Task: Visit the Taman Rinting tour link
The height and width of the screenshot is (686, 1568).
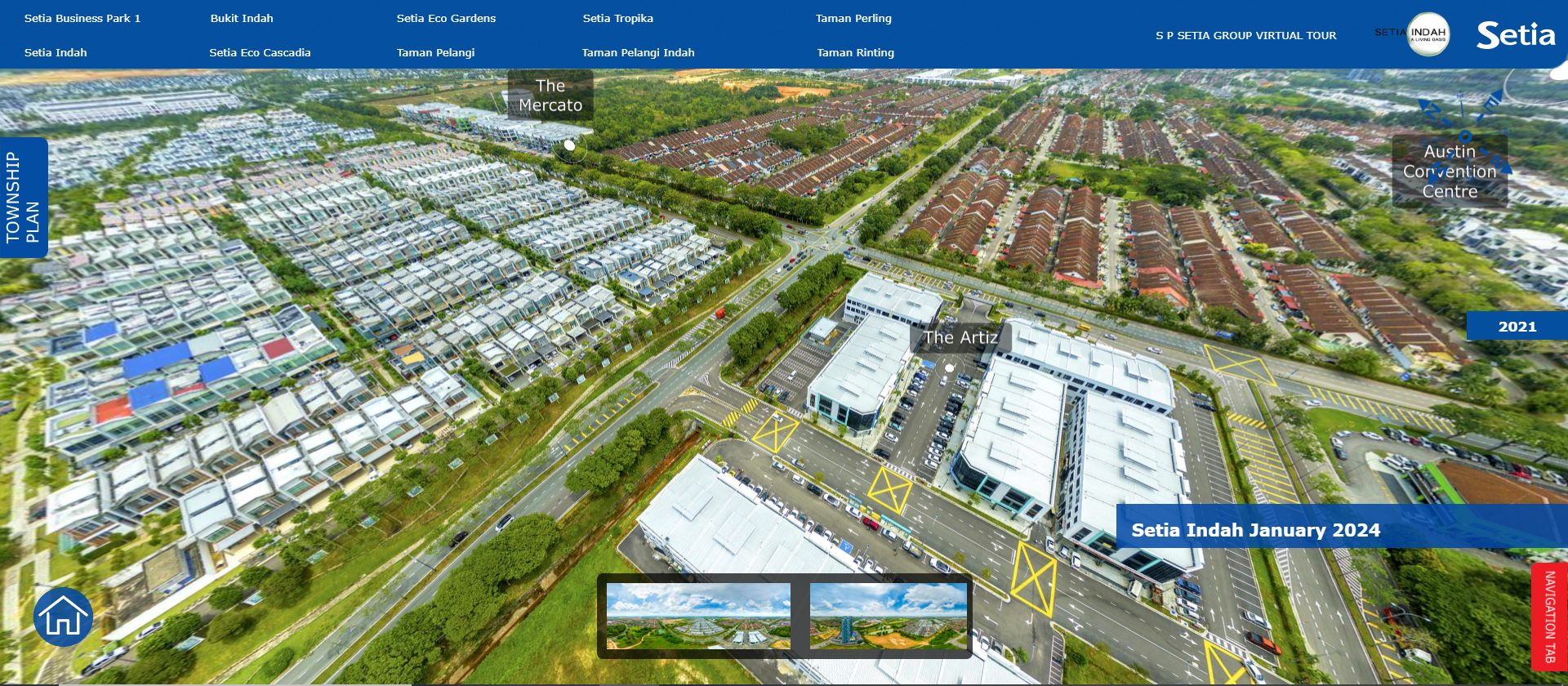Action: (x=855, y=52)
